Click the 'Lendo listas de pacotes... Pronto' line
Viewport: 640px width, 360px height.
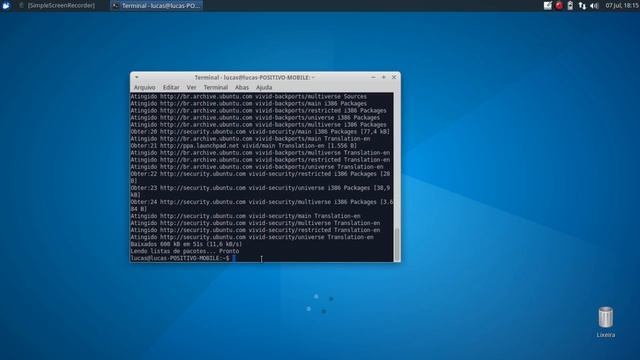pos(185,251)
